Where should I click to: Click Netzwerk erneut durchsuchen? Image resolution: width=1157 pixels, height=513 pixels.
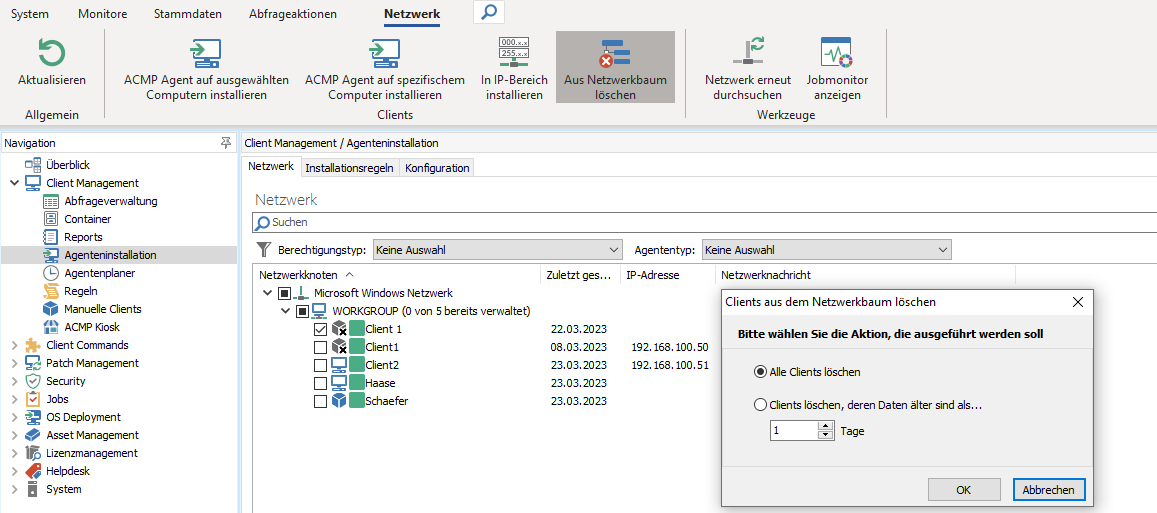[747, 70]
